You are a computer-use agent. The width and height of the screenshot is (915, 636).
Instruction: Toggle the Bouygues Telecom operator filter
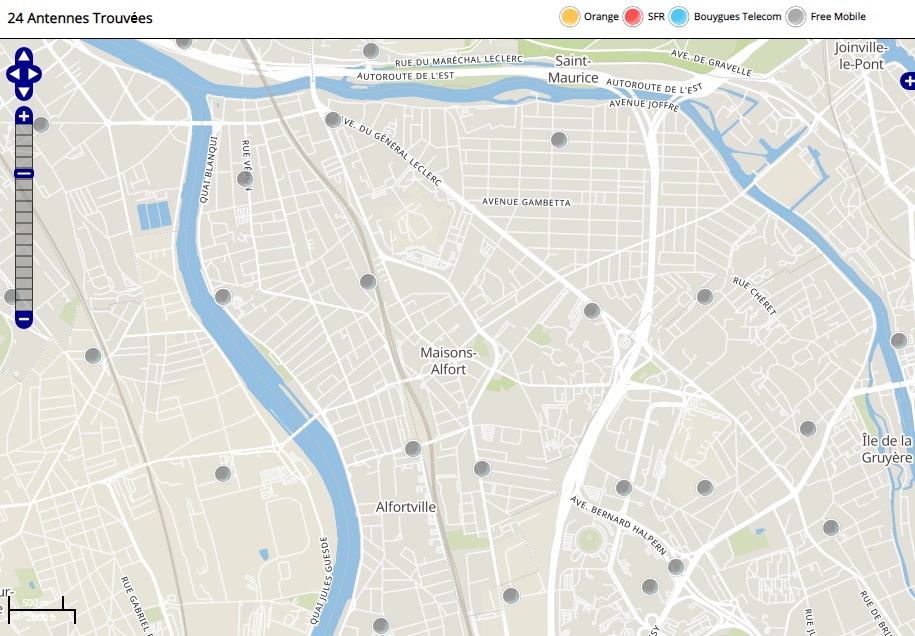(x=680, y=17)
